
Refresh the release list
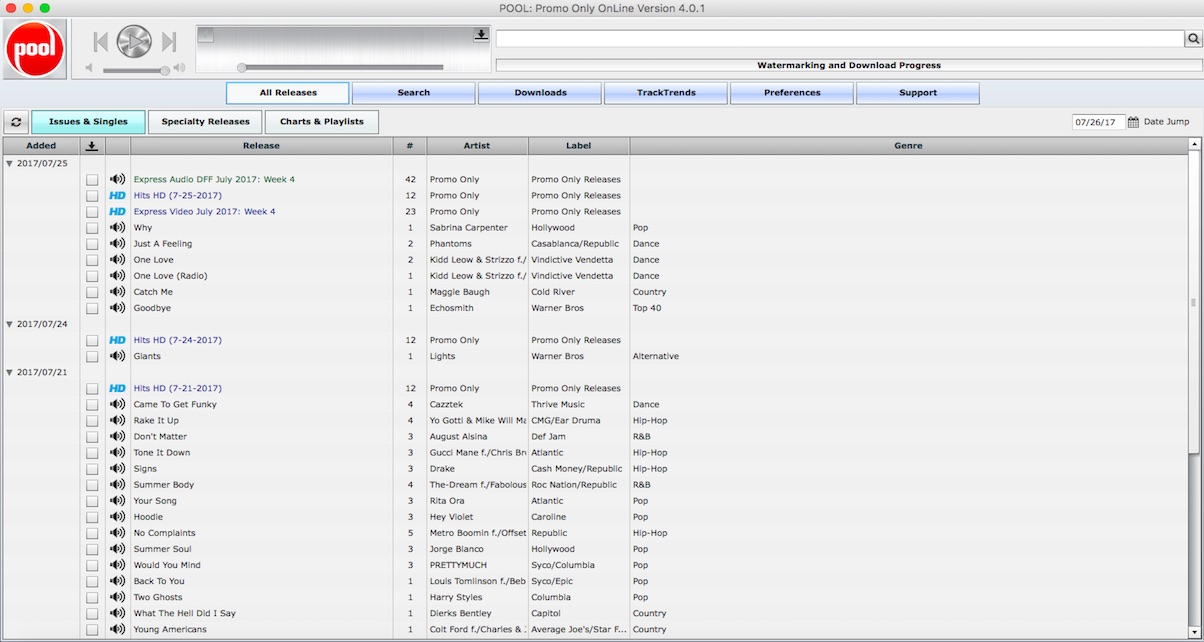tap(15, 122)
